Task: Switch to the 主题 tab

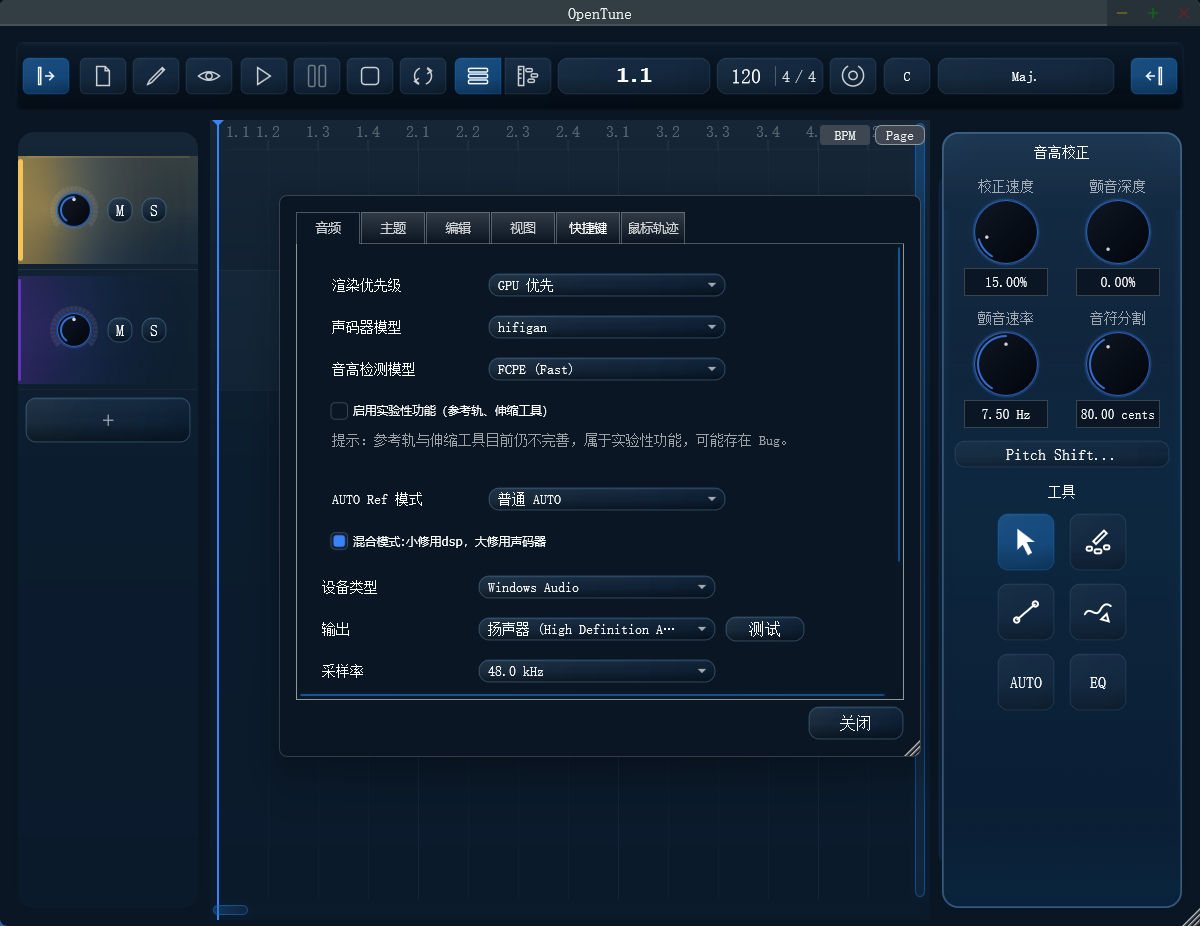Action: 393,228
